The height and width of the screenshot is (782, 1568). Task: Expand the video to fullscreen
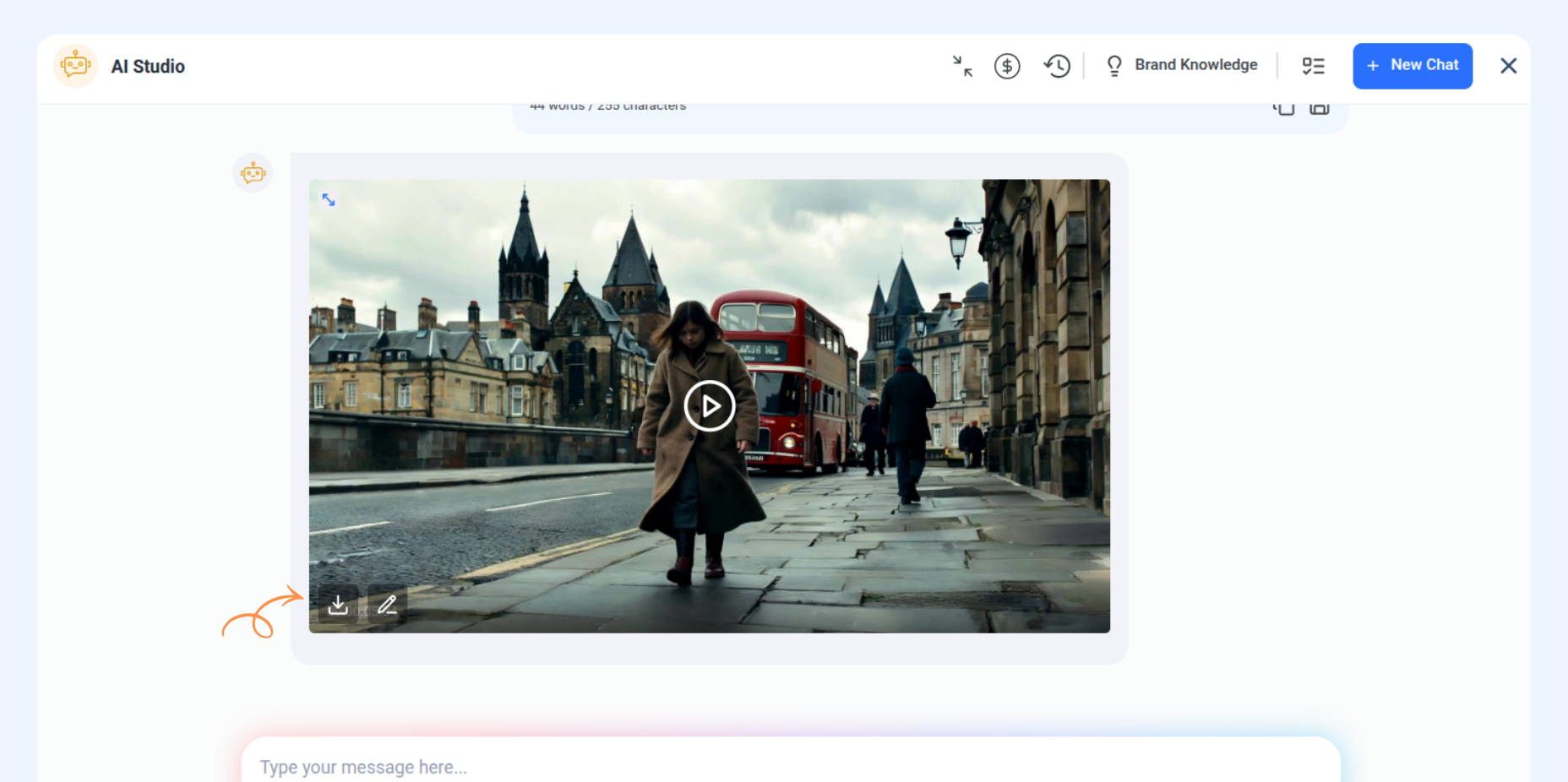(x=329, y=200)
